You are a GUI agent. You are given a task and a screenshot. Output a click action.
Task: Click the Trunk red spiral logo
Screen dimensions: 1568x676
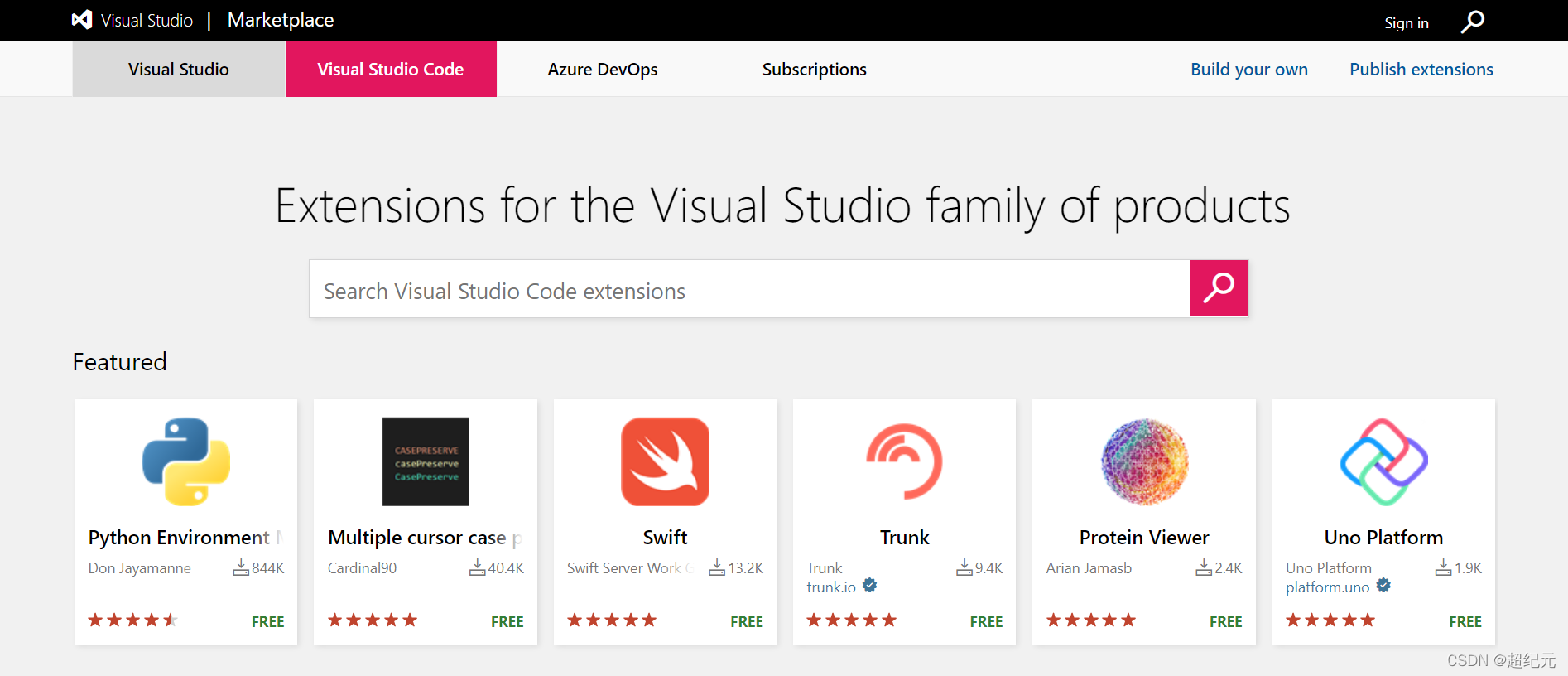pyautogui.click(x=904, y=461)
